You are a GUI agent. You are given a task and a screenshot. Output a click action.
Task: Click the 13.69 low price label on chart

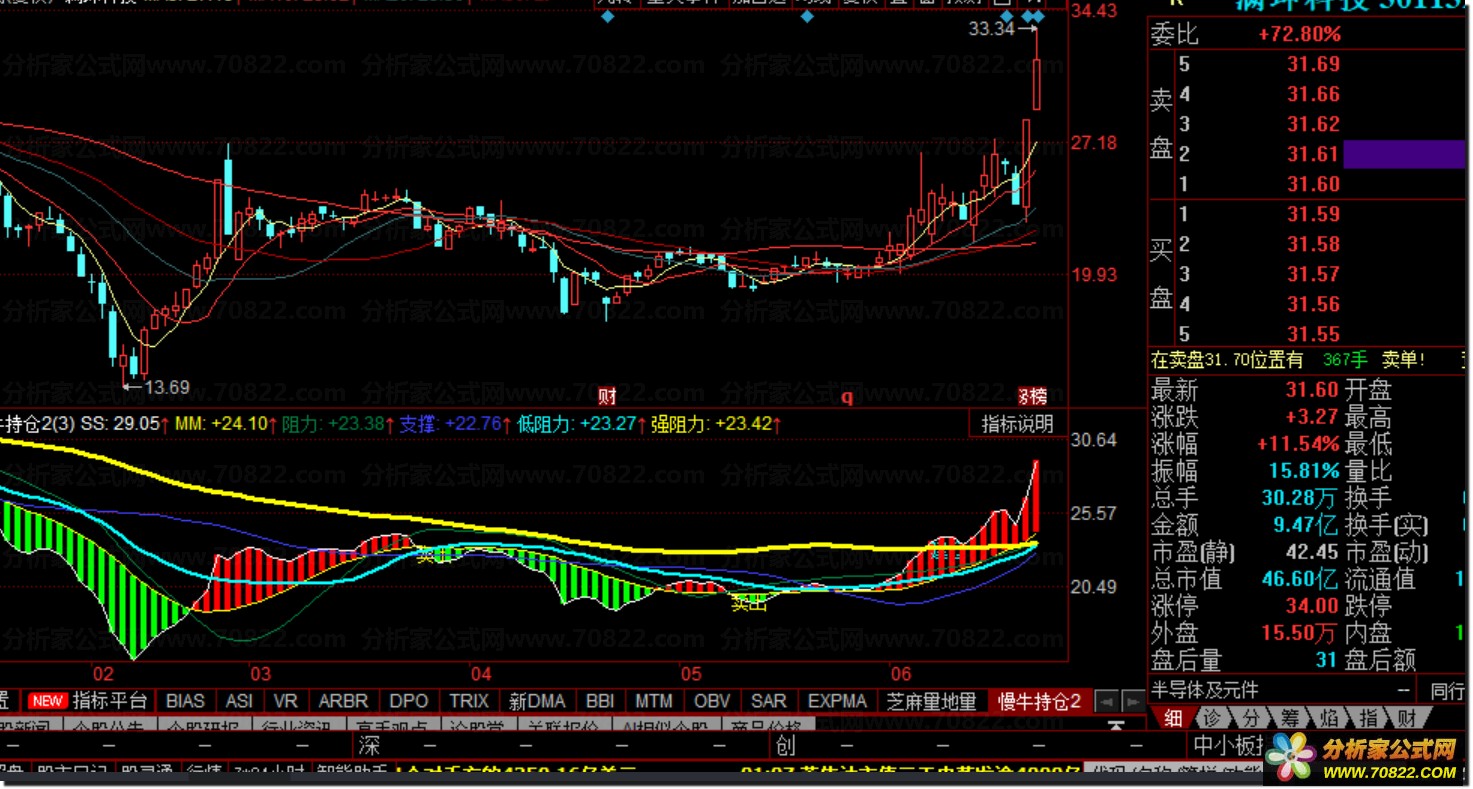[167, 388]
